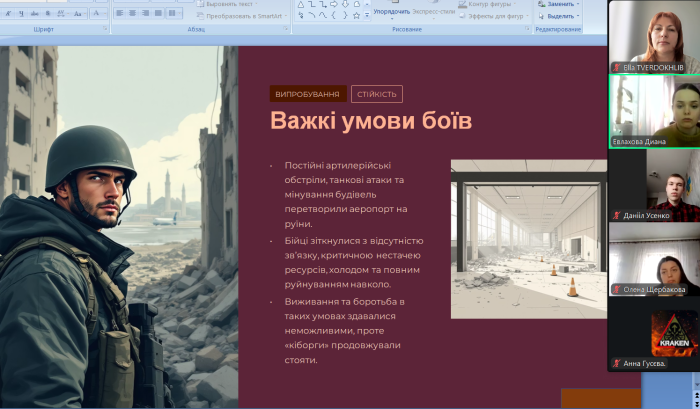
Task: Toggle strikethrough text formatting
Action: tap(35, 14)
